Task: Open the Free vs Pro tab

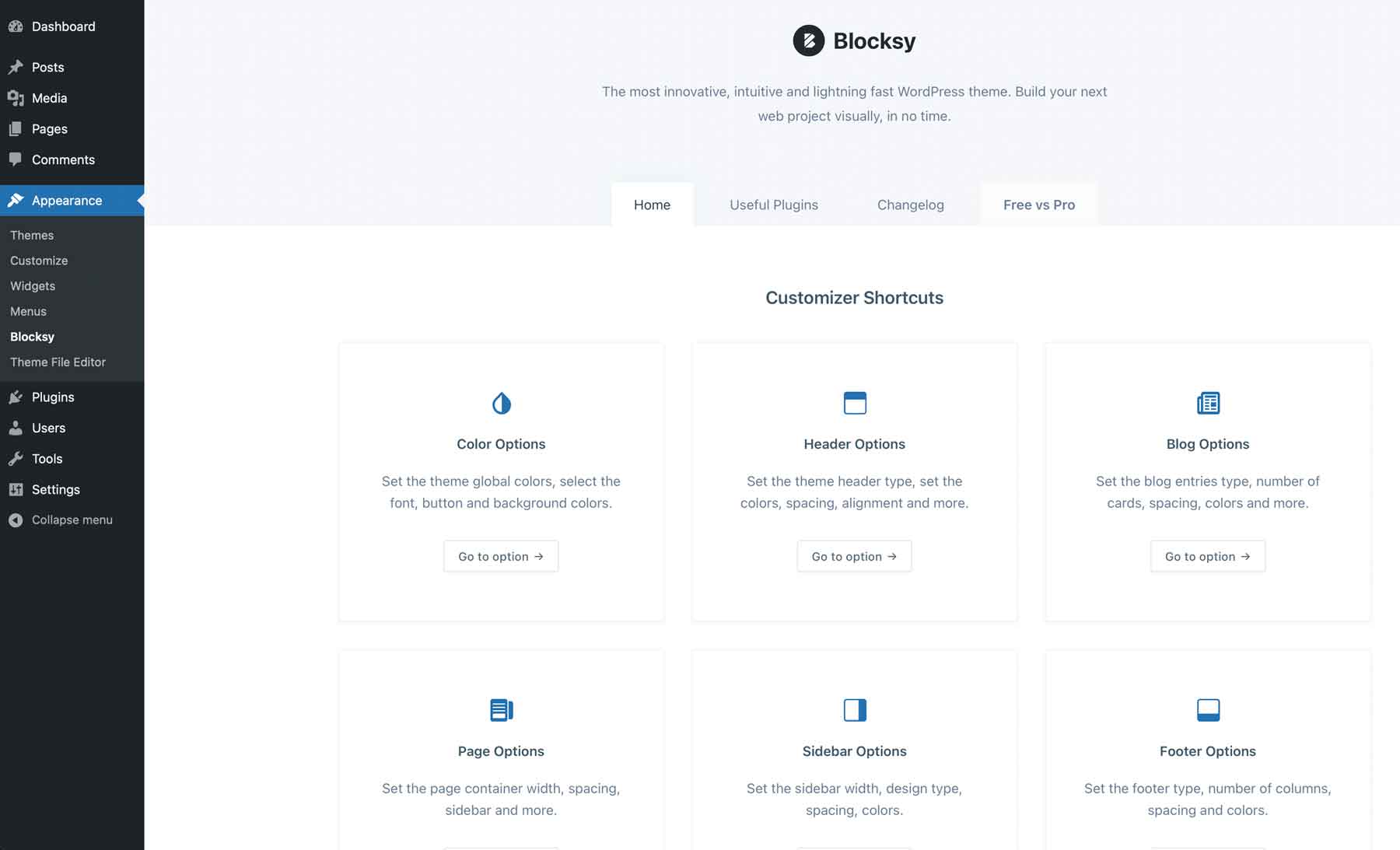Action: [1038, 205]
